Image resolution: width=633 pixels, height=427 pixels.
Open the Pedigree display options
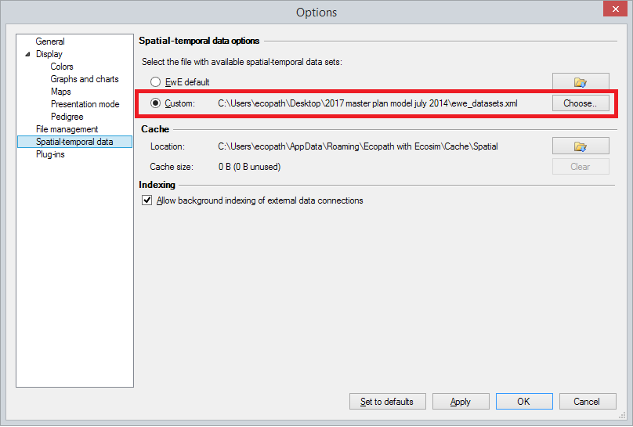[67, 116]
